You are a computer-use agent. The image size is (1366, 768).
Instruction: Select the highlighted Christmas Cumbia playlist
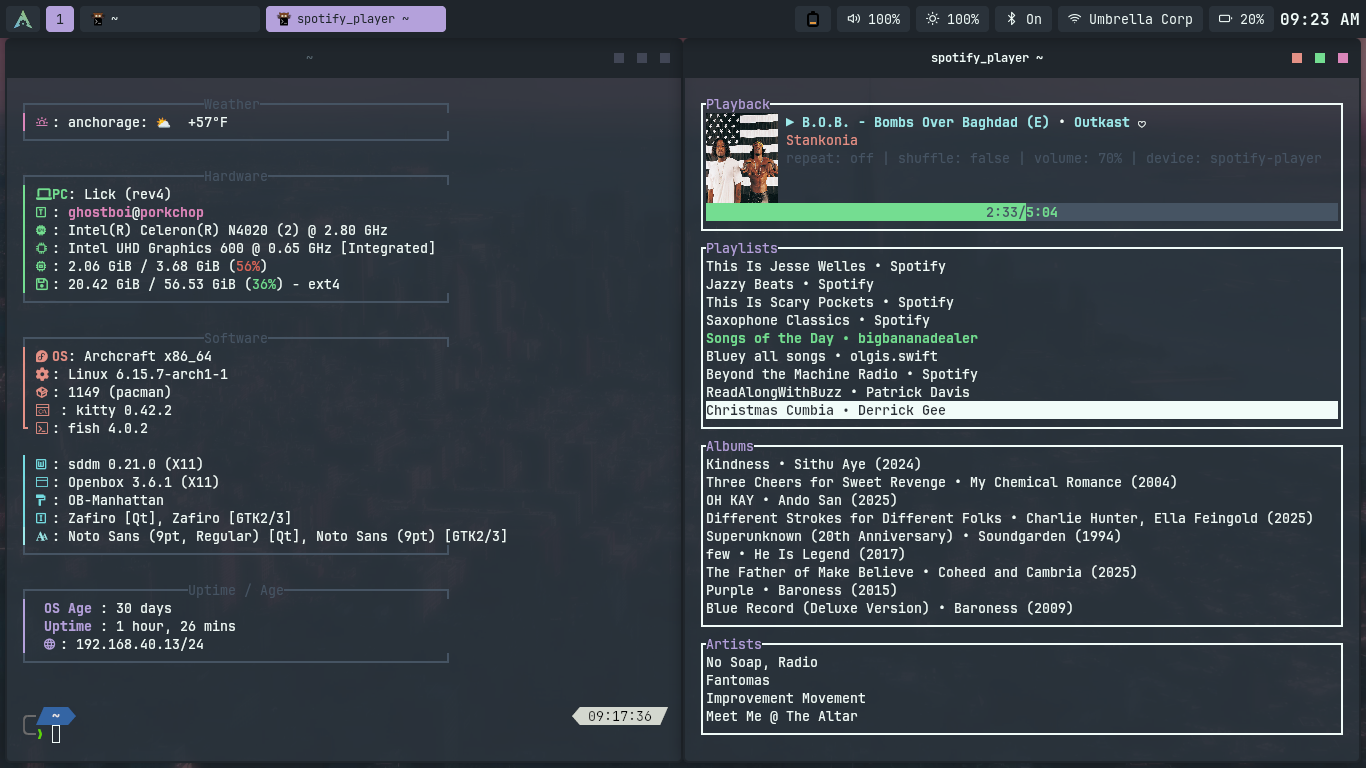[1022, 410]
